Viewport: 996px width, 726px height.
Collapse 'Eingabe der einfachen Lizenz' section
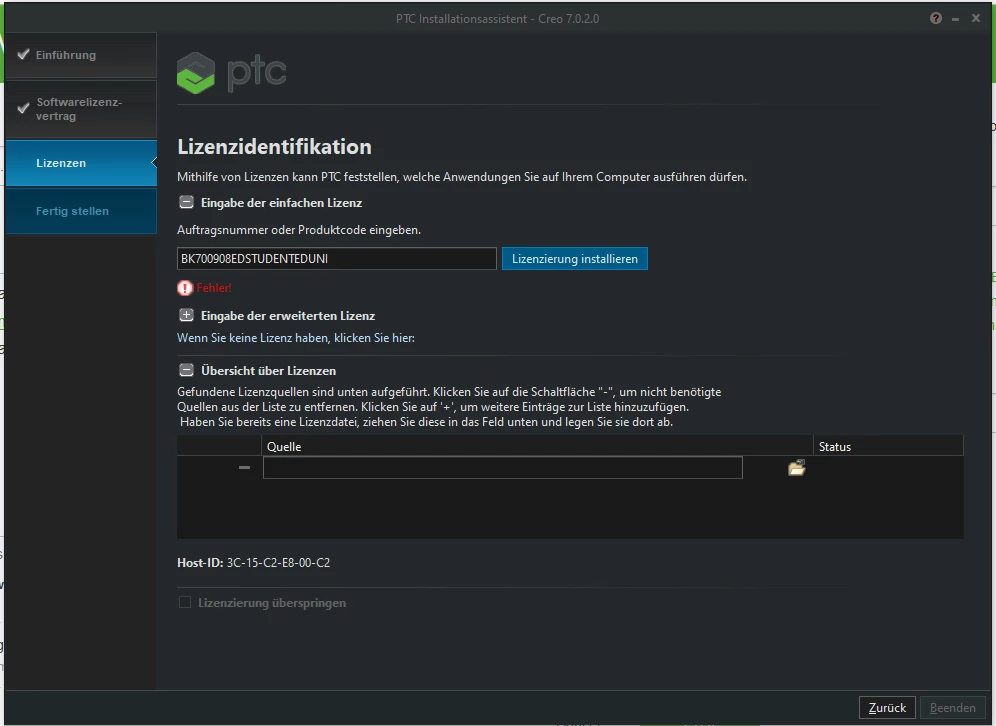[186, 203]
